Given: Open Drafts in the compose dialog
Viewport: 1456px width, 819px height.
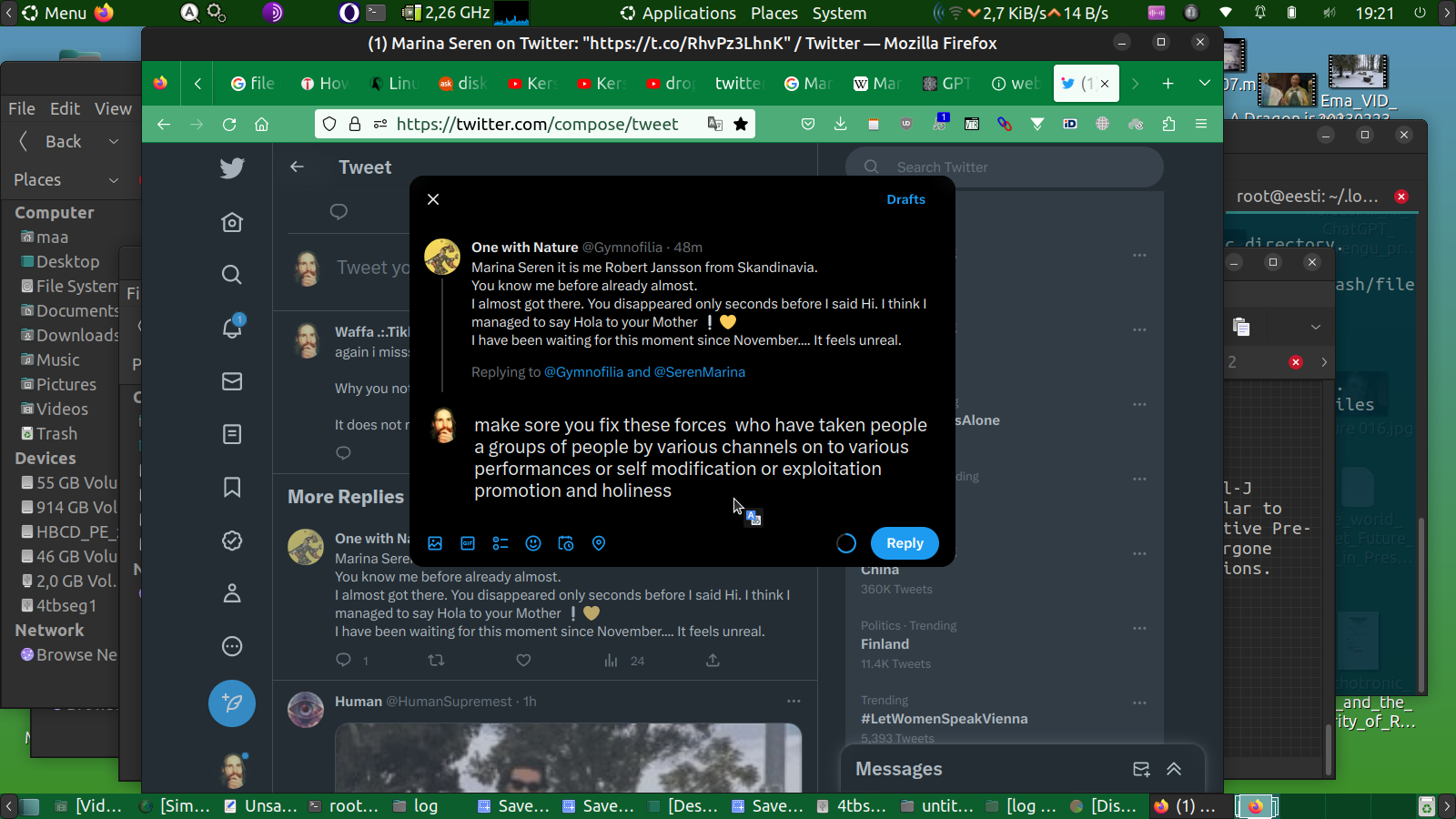Looking at the screenshot, I should 906,199.
